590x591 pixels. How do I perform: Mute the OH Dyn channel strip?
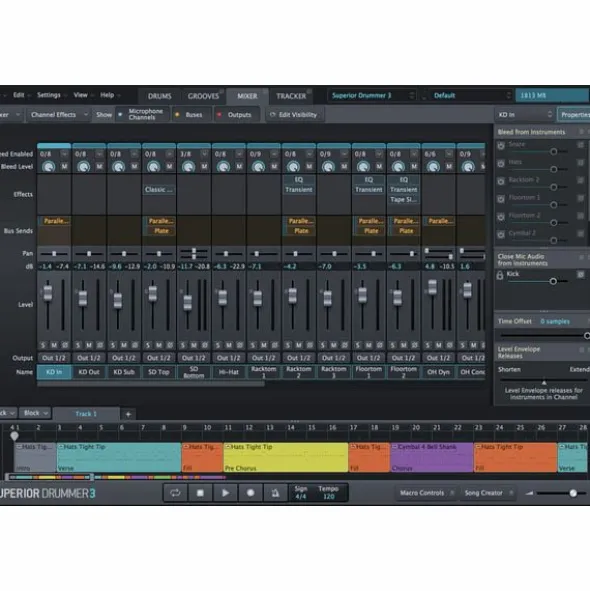click(438, 345)
